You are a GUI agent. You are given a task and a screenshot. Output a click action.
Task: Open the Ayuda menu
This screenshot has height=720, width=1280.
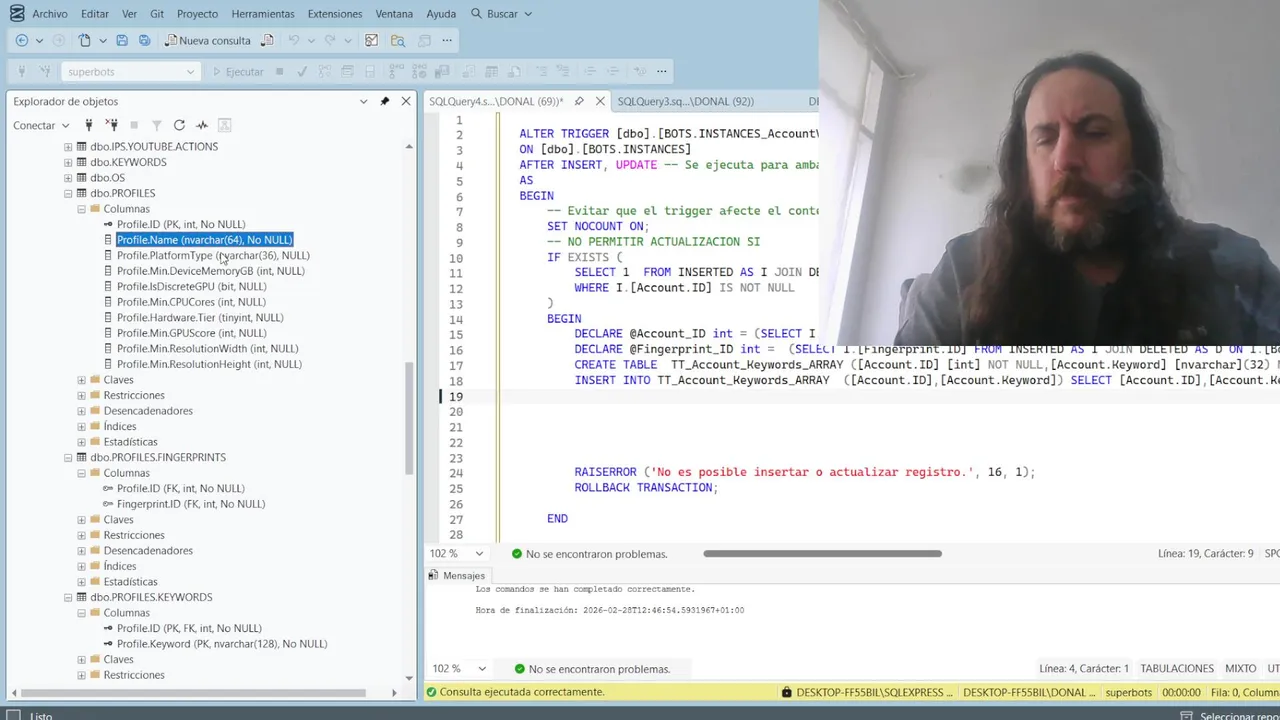tap(441, 14)
